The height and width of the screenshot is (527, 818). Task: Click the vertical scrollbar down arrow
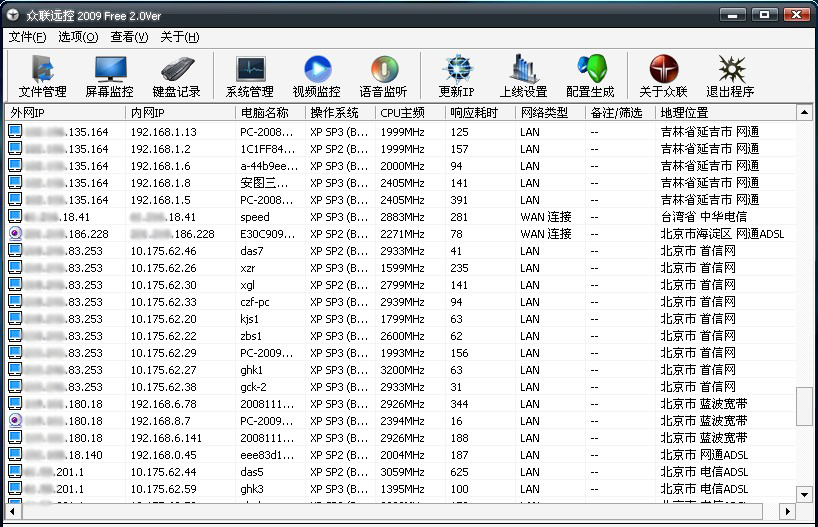(804, 494)
